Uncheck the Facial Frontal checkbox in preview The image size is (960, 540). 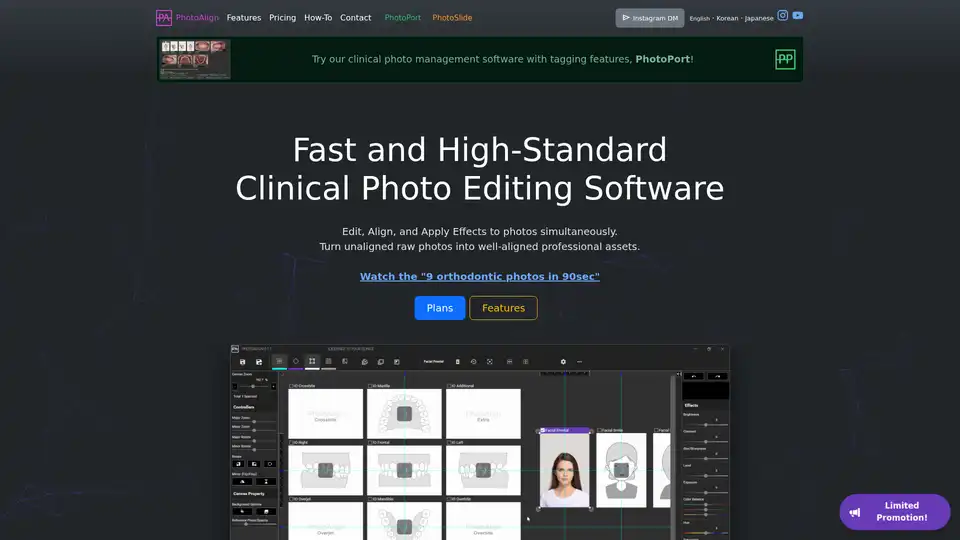point(542,430)
